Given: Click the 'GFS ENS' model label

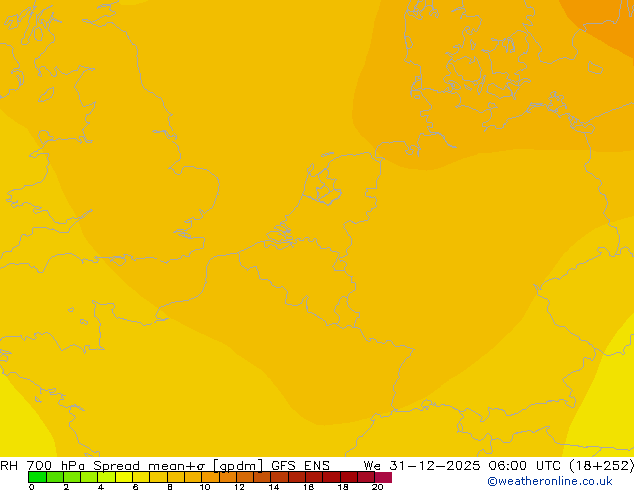Looking at the screenshot, I should [x=300, y=466].
